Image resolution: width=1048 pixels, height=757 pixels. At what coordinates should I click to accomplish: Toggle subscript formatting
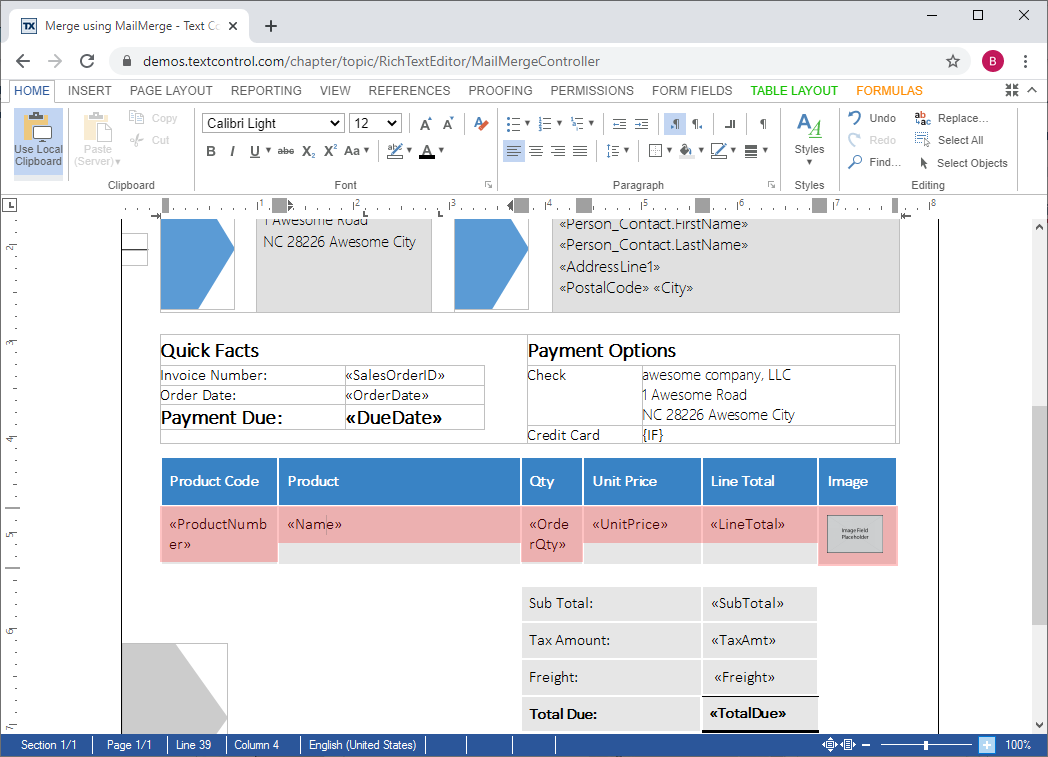tap(308, 151)
